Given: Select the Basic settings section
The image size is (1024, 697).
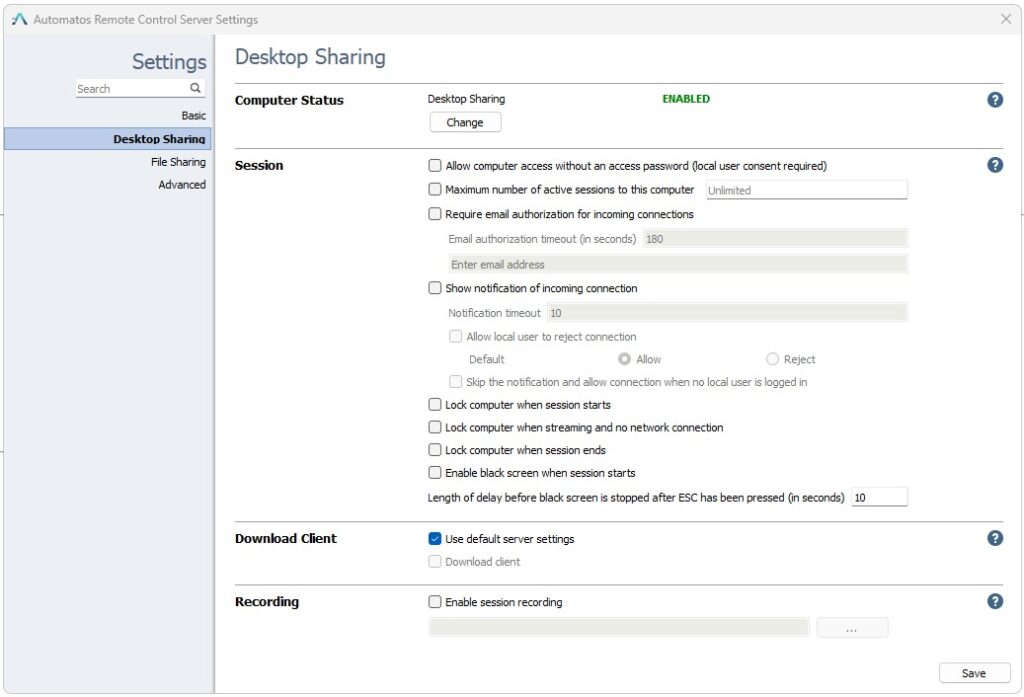Looking at the screenshot, I should tap(193, 115).
